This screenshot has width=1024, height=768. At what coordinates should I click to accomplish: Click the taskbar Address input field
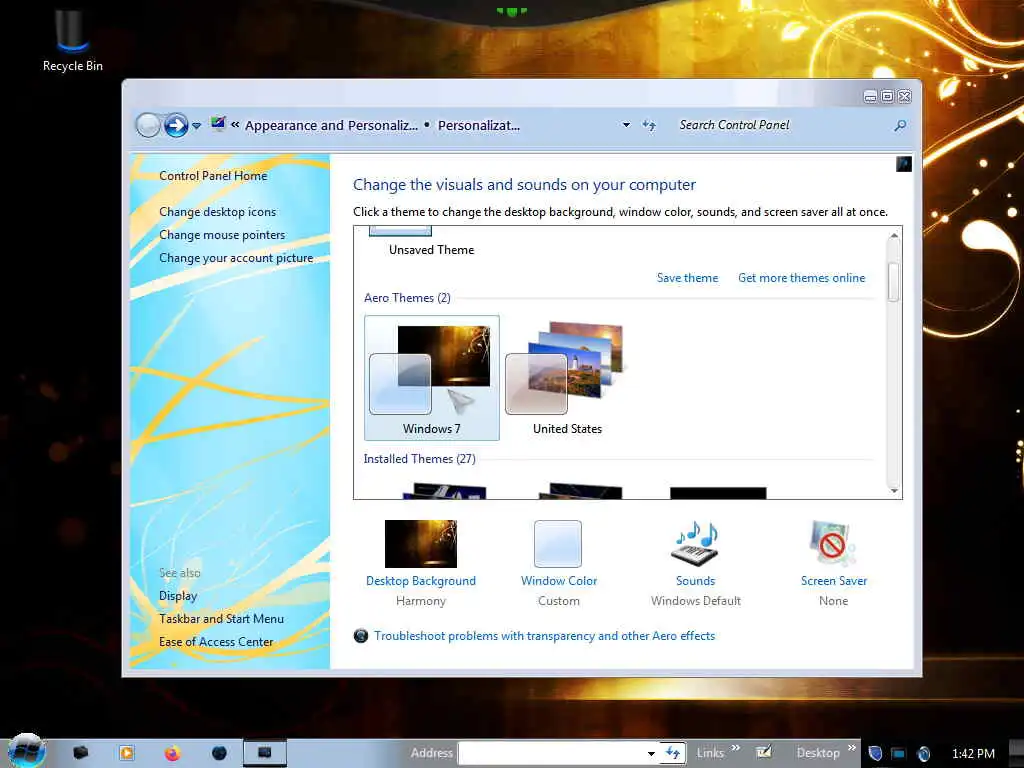[x=552, y=753]
